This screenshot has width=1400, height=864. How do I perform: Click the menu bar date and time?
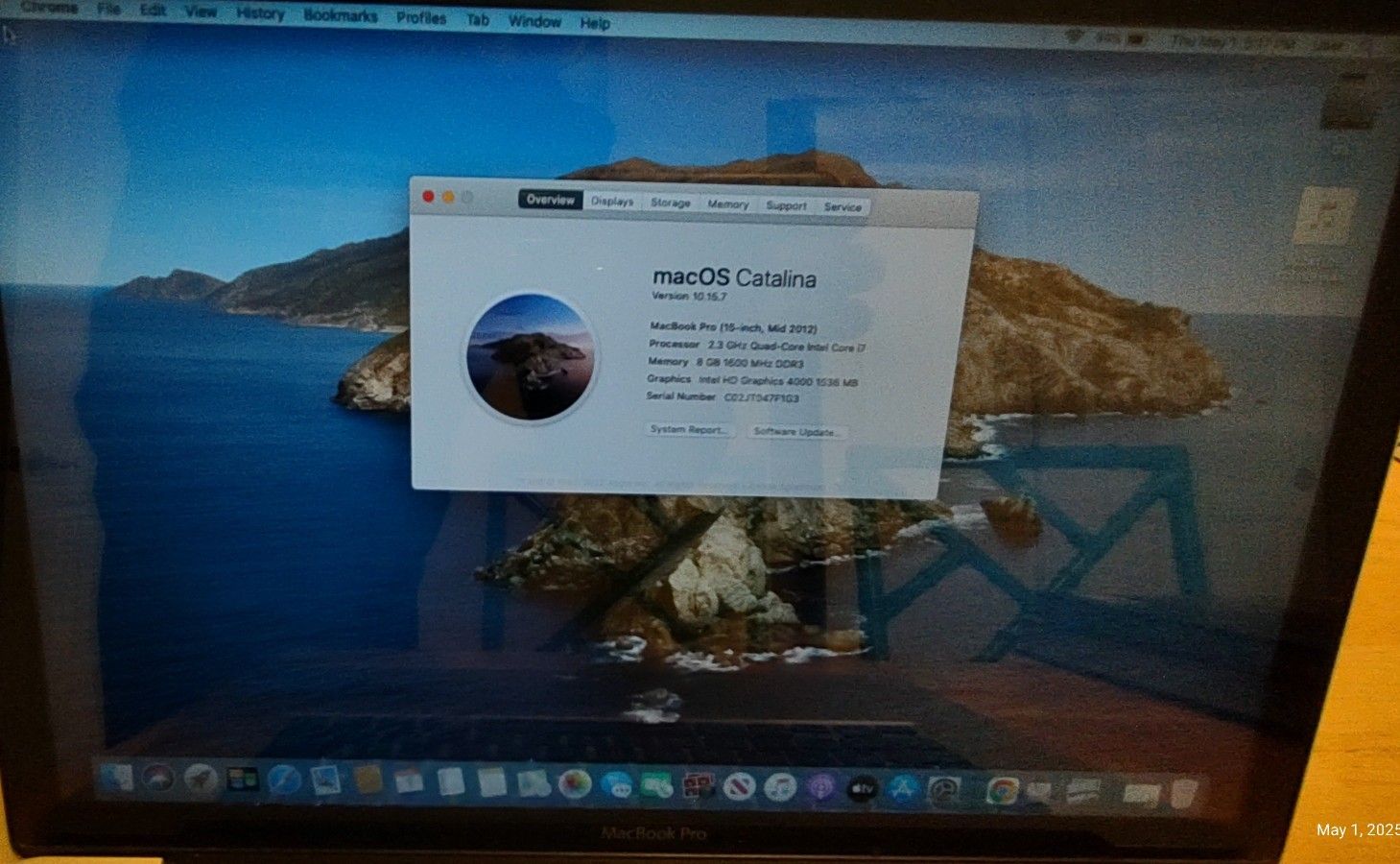click(1231, 42)
